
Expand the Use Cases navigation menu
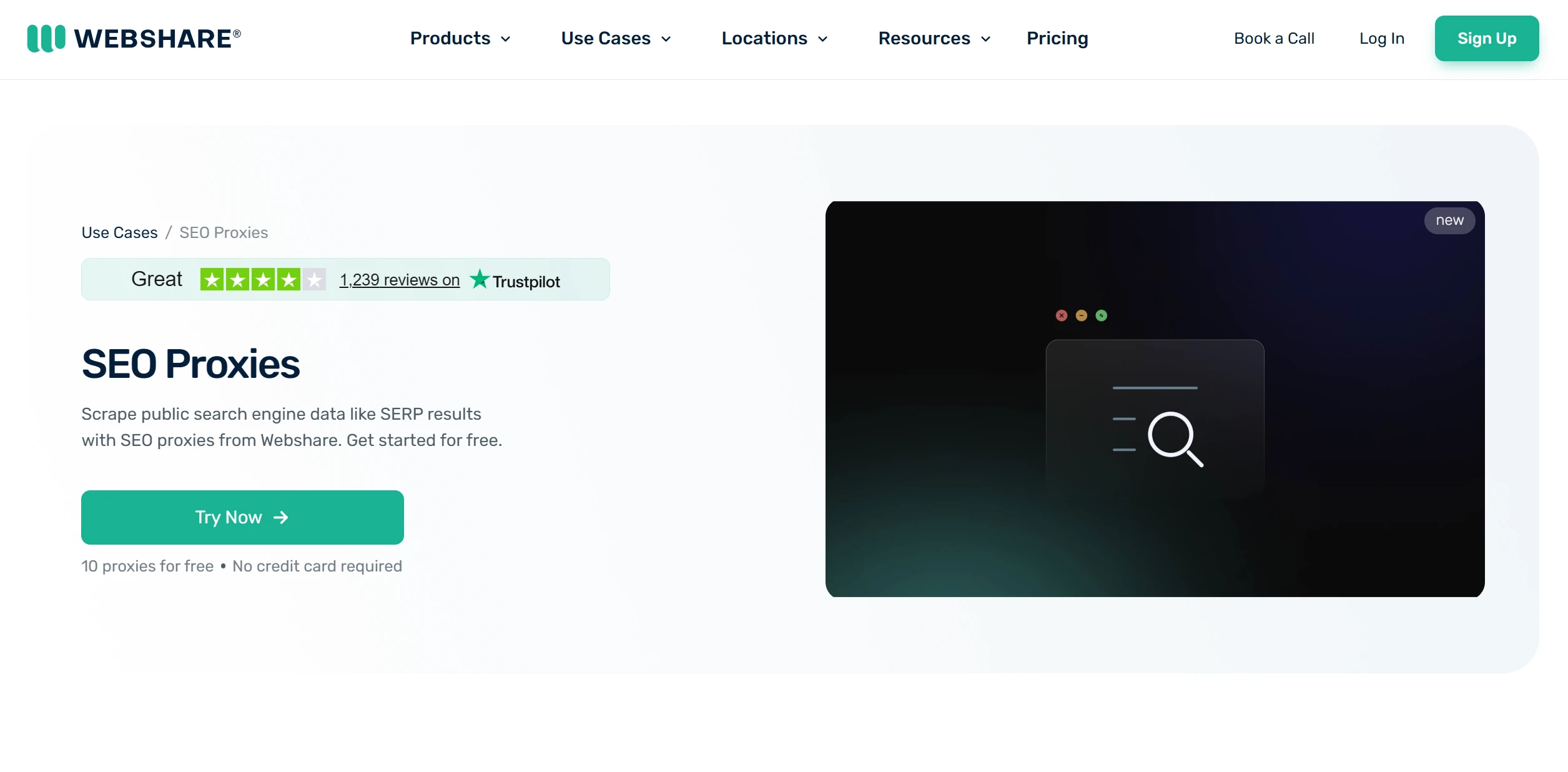(x=616, y=39)
